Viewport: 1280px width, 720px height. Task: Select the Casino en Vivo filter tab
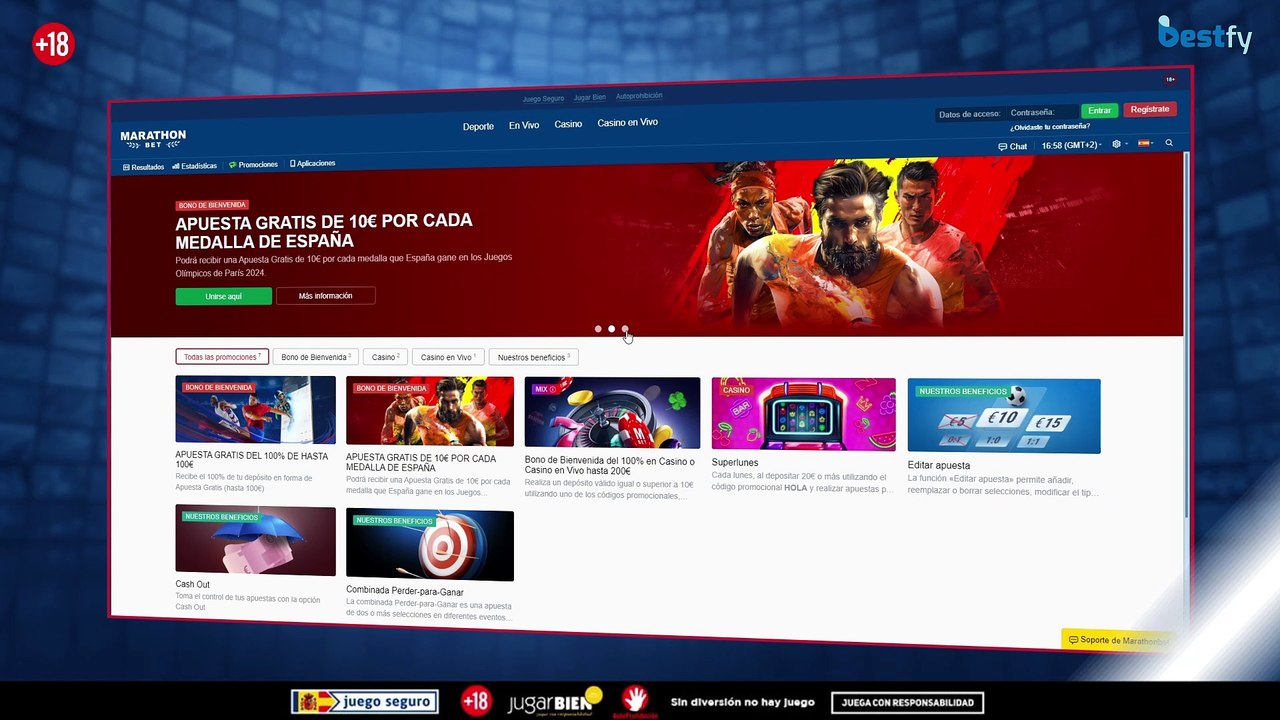click(x=447, y=357)
